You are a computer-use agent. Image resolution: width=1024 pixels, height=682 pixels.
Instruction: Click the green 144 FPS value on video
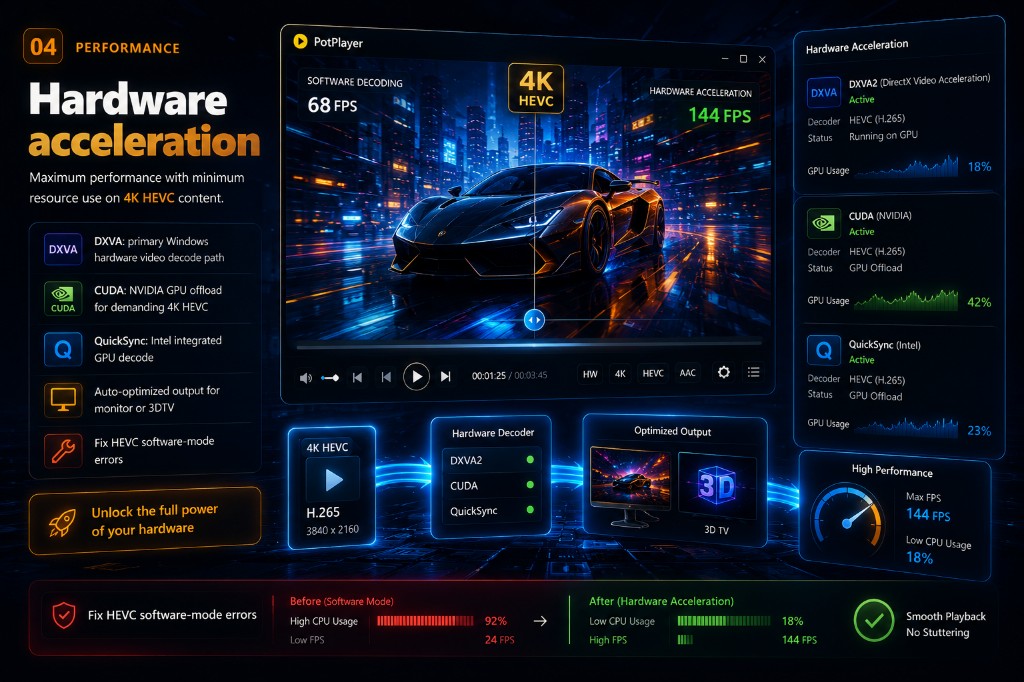tap(720, 115)
